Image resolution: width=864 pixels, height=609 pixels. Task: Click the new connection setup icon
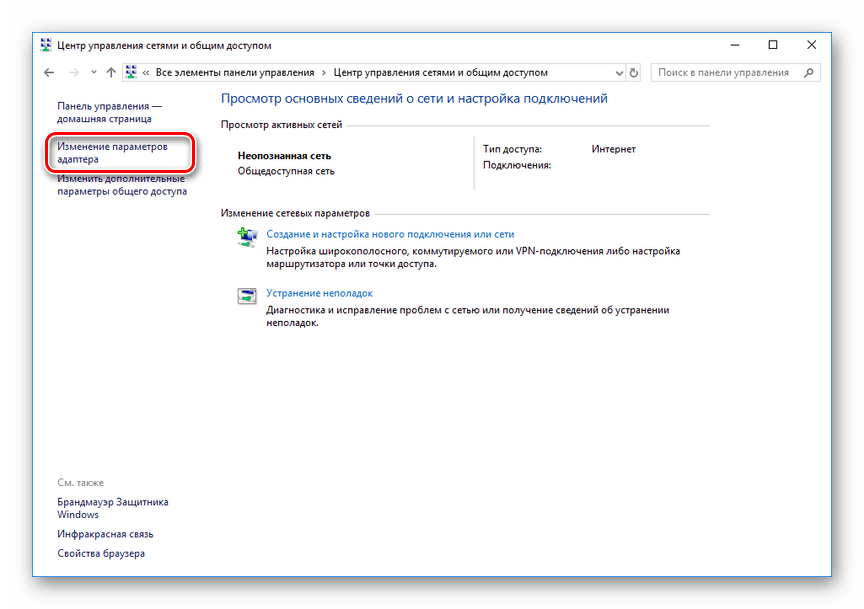(246, 237)
